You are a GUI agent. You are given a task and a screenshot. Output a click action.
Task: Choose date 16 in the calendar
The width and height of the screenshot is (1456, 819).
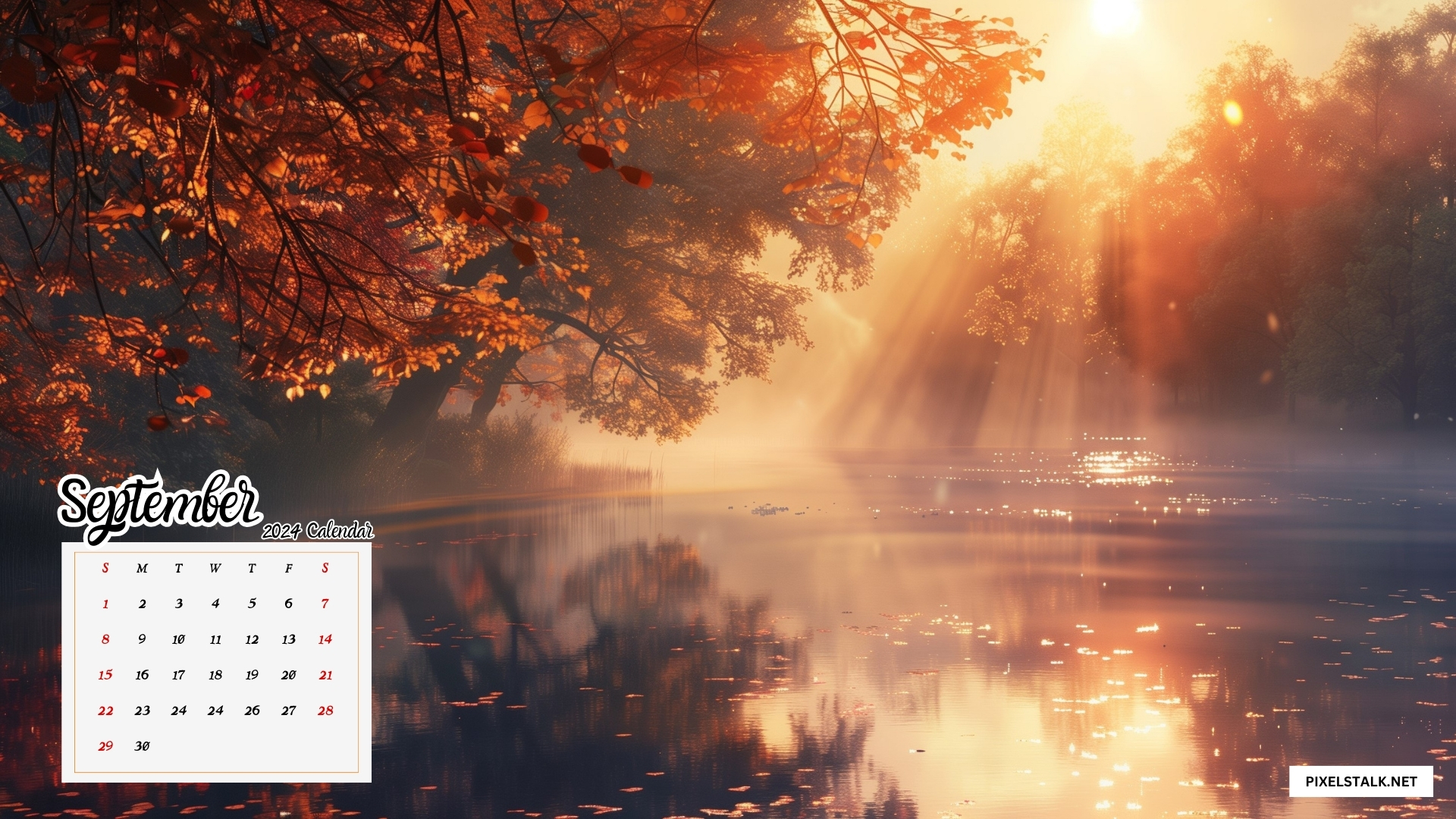pos(142,675)
